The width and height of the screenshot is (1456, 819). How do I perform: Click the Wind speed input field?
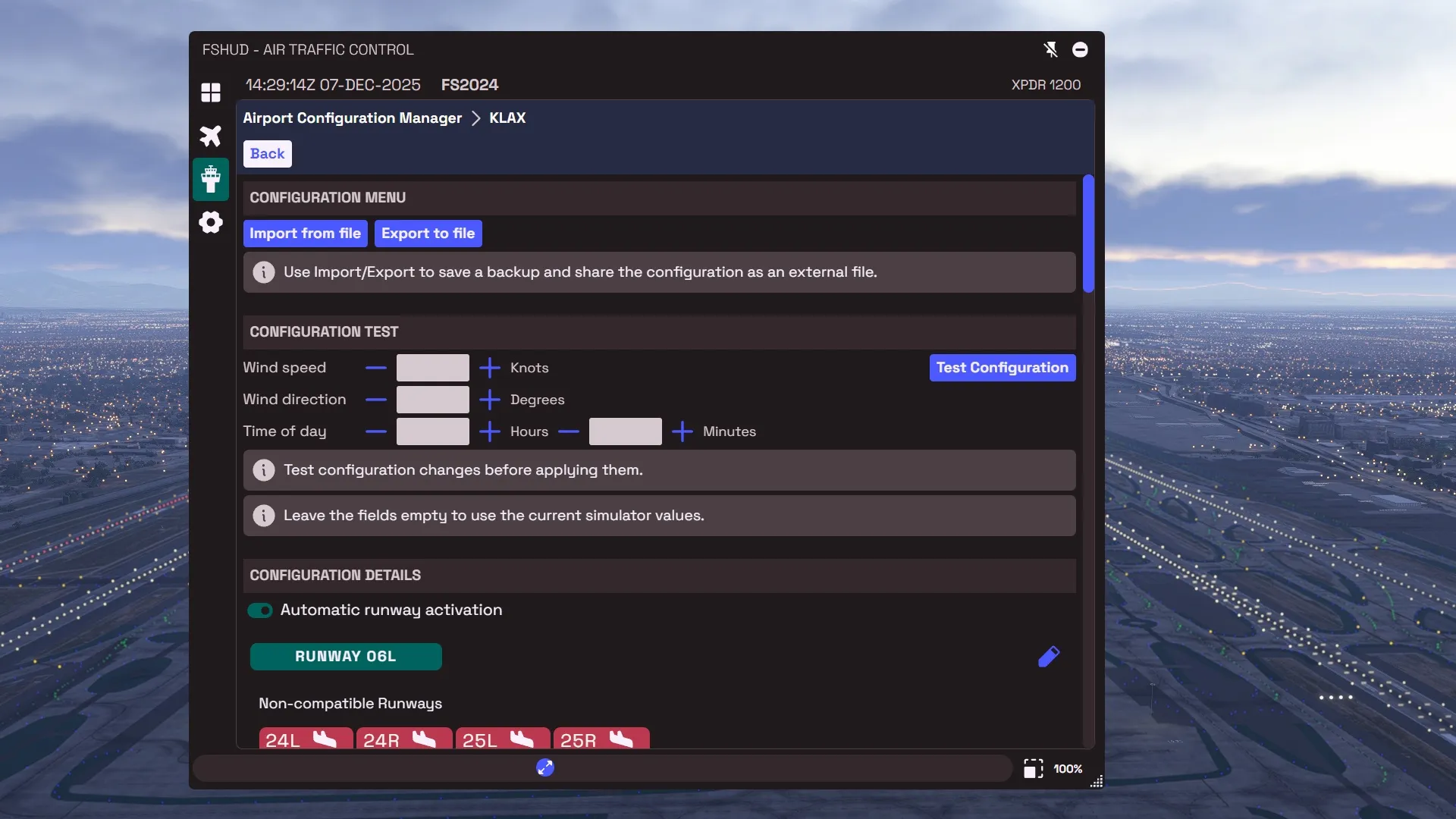coord(432,368)
